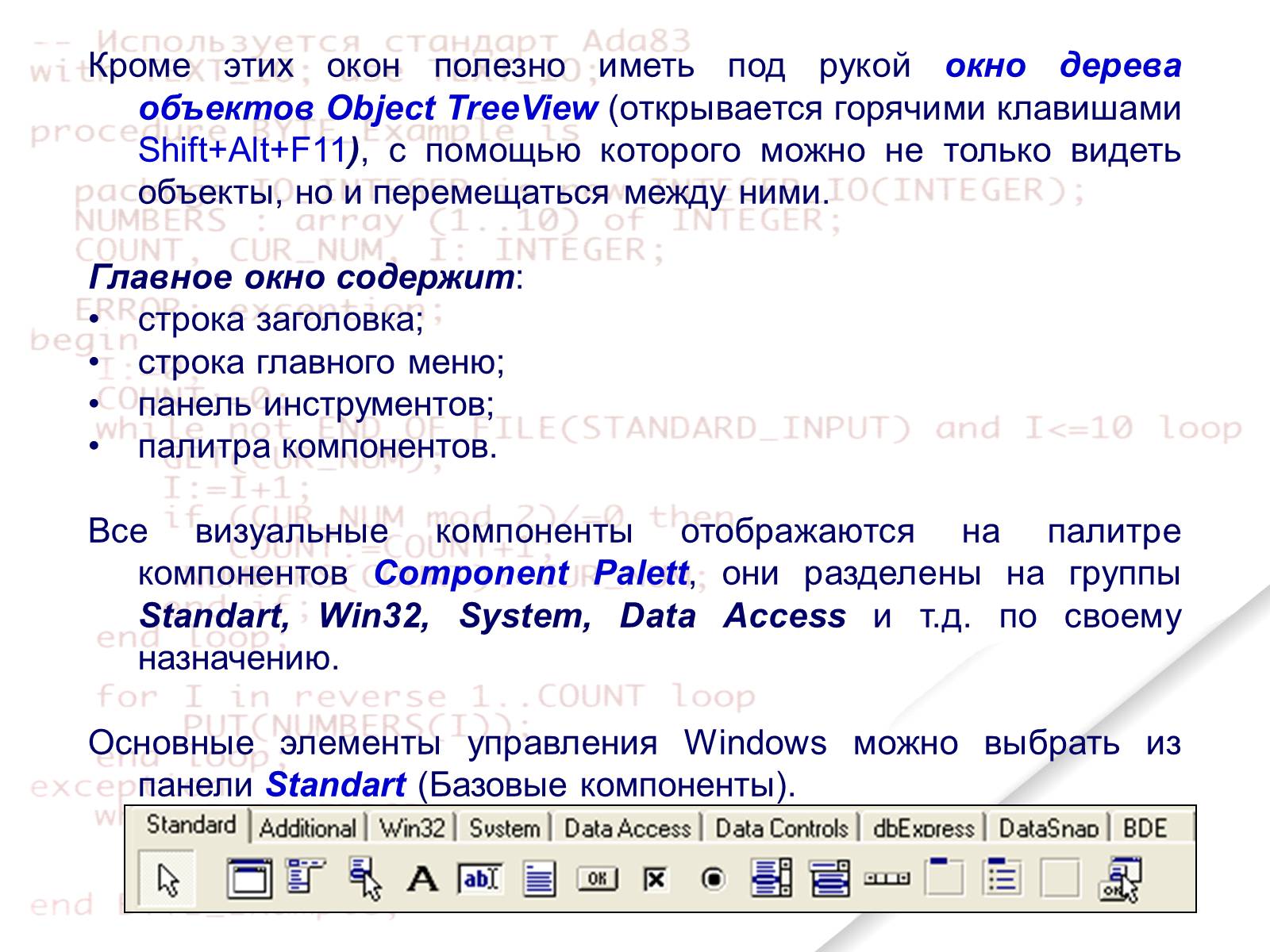Pick the ActionList component icon
The width and height of the screenshot is (1270, 952).
1120,879
